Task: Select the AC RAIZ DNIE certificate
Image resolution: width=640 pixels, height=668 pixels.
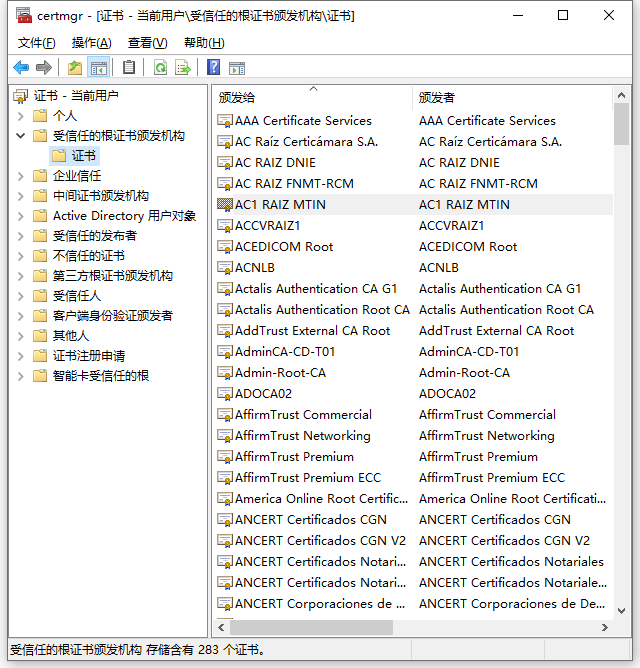Action: coord(275,162)
